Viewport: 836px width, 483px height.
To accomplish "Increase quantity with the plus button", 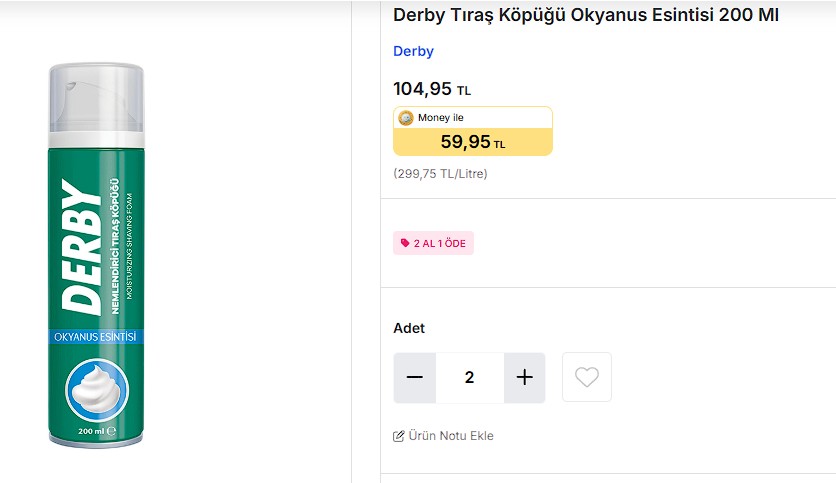I will [x=524, y=378].
